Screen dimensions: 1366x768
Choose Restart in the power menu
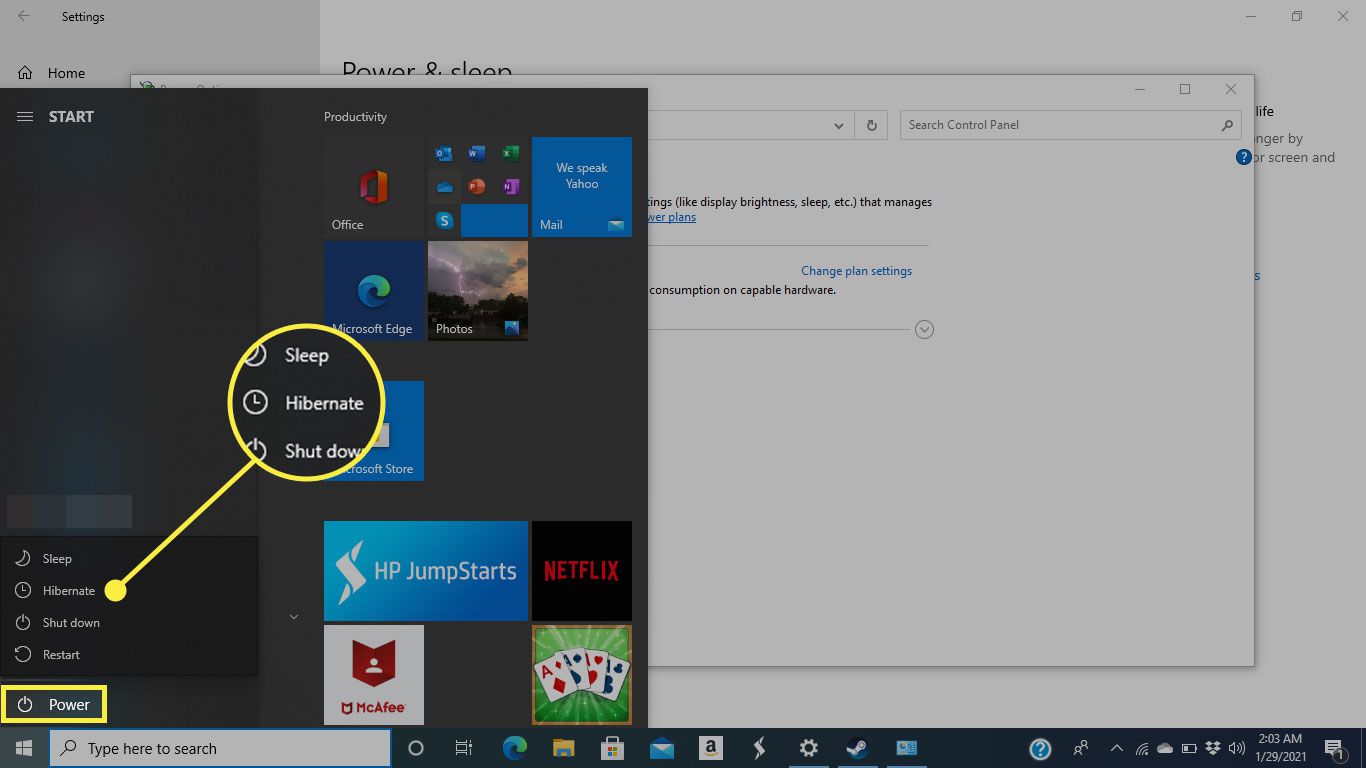click(129, 655)
